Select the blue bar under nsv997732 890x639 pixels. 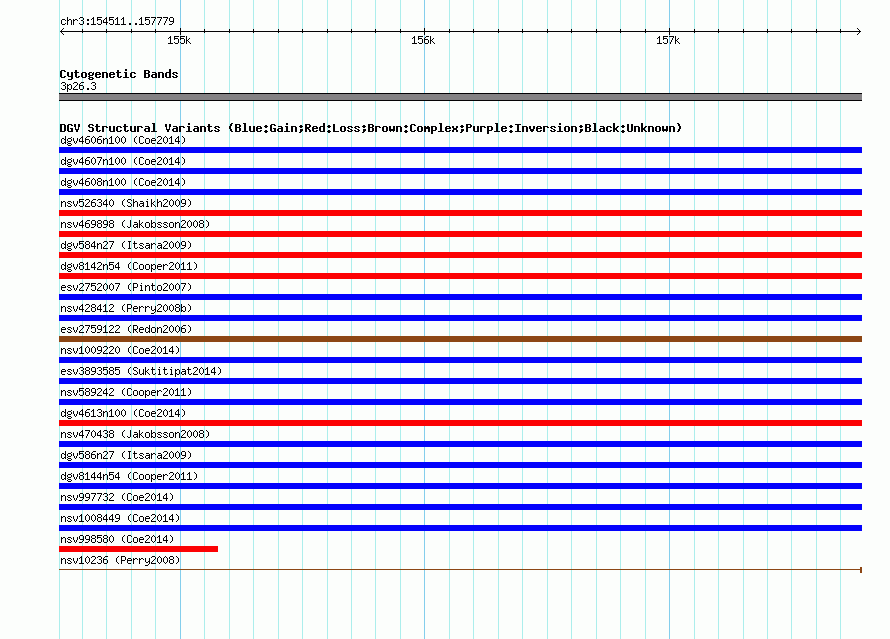click(460, 507)
